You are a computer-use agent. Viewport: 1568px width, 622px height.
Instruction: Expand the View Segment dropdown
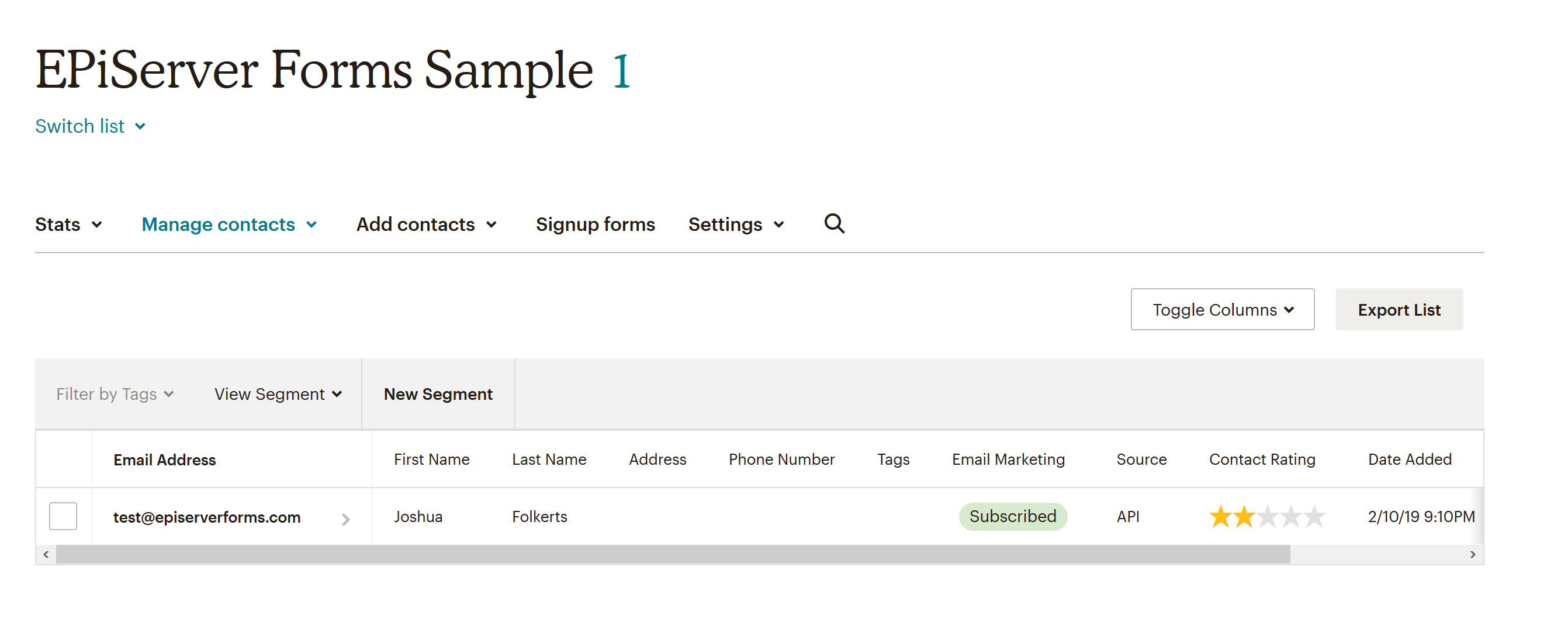click(x=278, y=394)
